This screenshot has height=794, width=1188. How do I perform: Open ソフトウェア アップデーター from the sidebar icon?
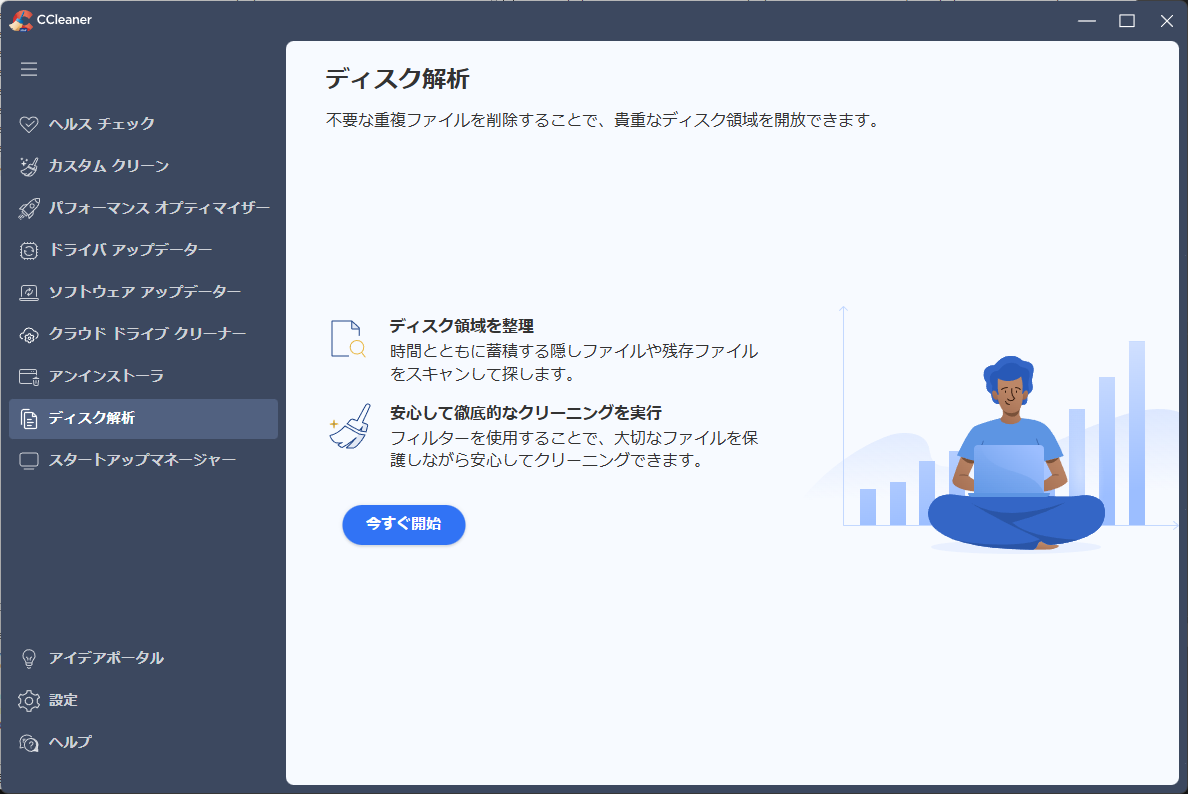pos(28,292)
